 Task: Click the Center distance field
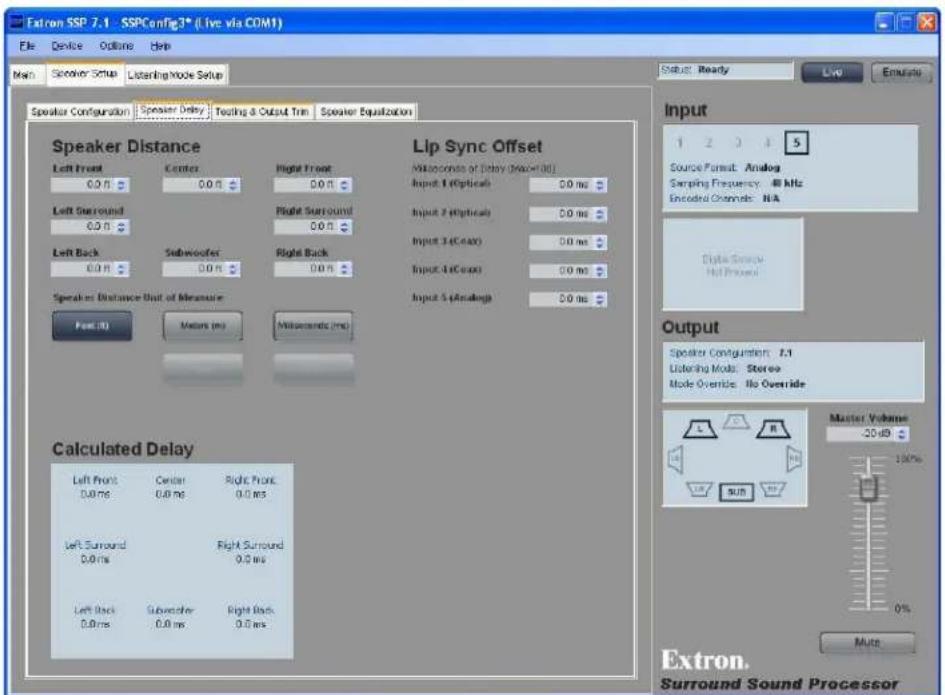(x=201, y=185)
